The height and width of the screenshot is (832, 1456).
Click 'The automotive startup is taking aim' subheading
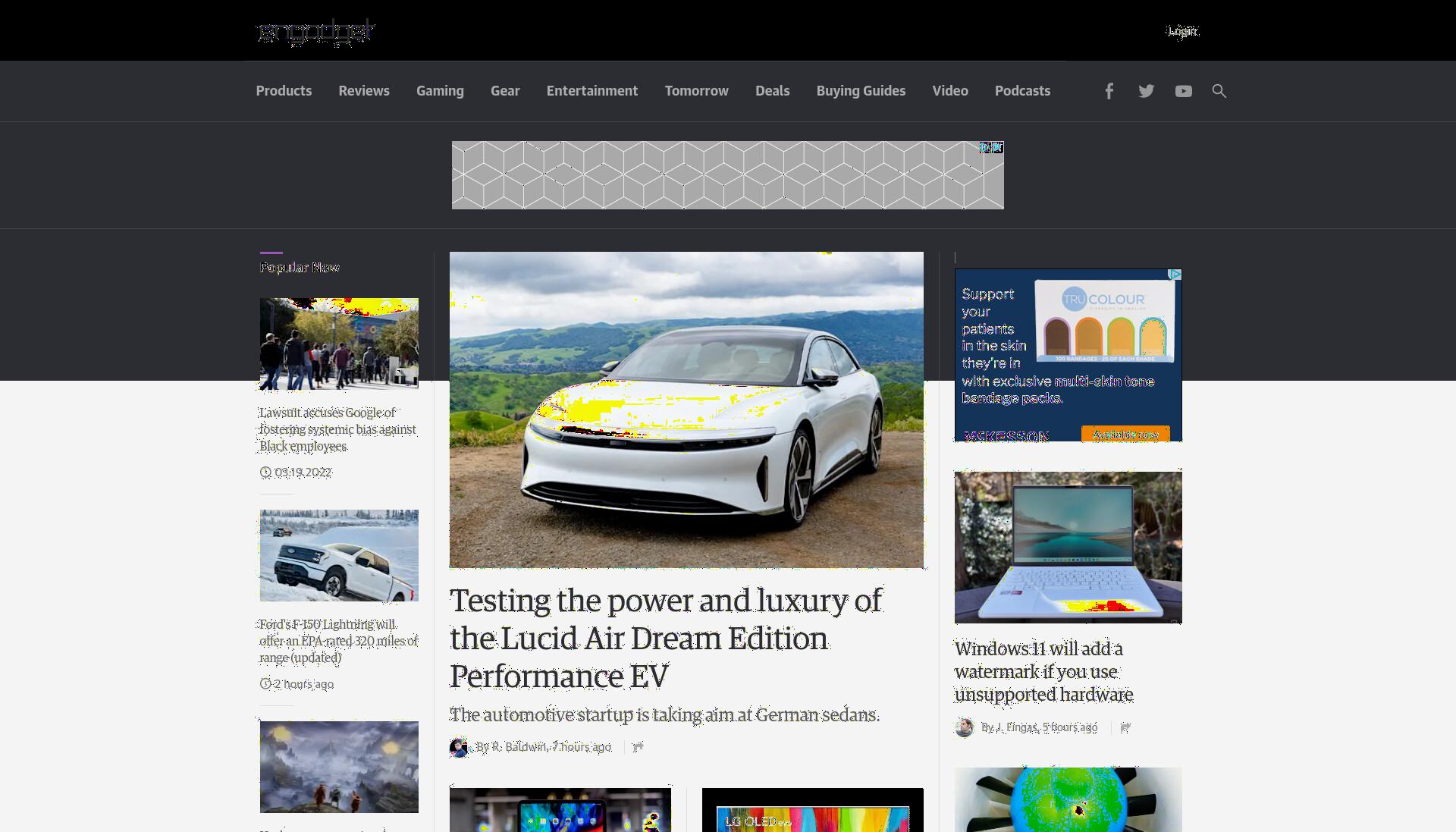(664, 715)
